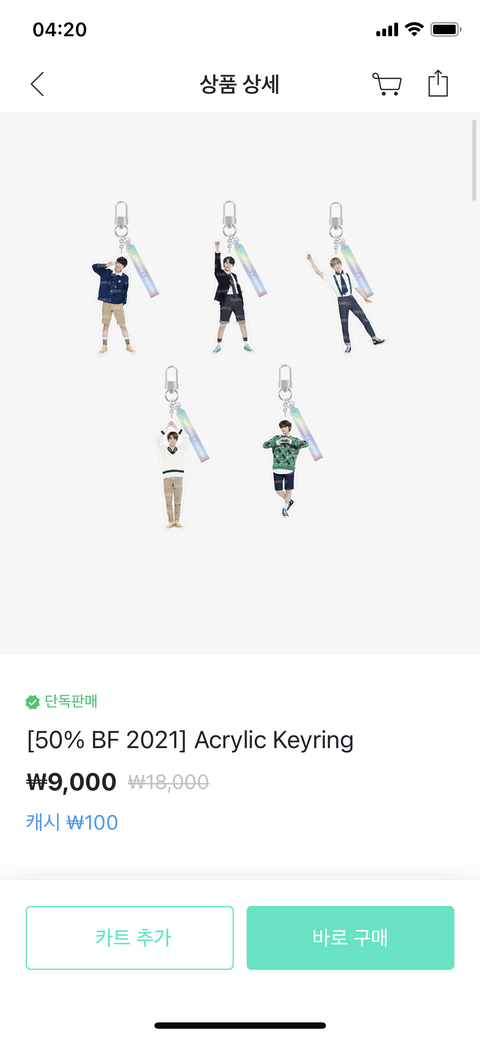Click the vertical scrollbar on the right
This screenshot has height=1039, width=480.
click(474, 160)
